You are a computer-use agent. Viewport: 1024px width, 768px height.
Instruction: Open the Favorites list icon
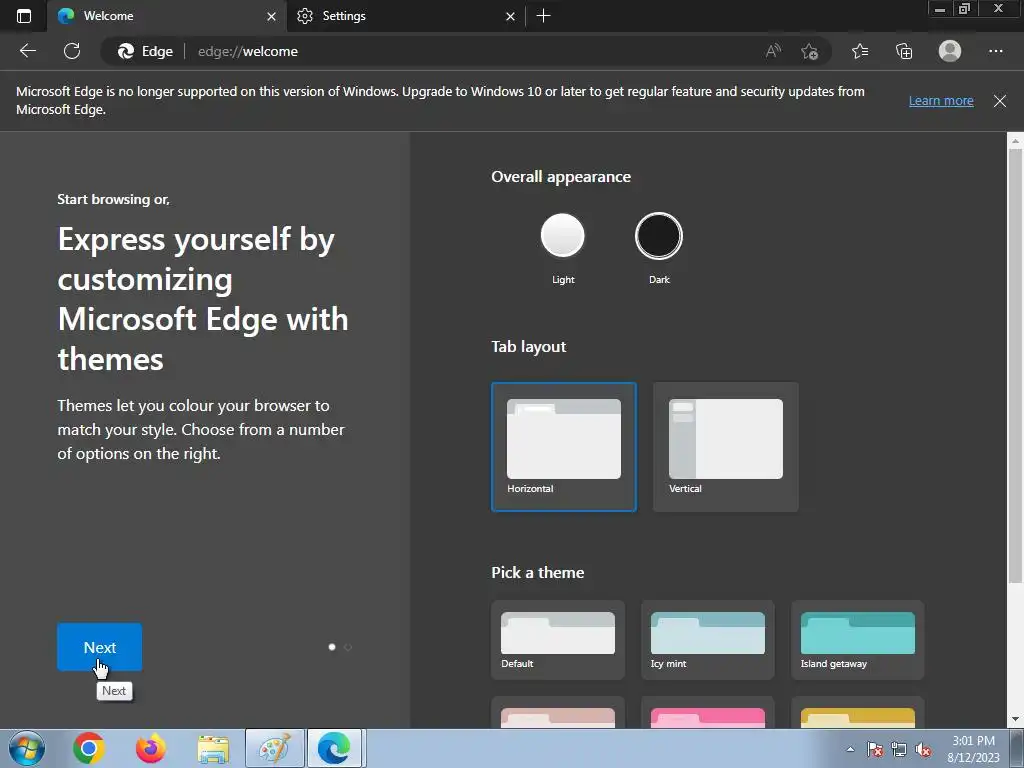pos(860,51)
